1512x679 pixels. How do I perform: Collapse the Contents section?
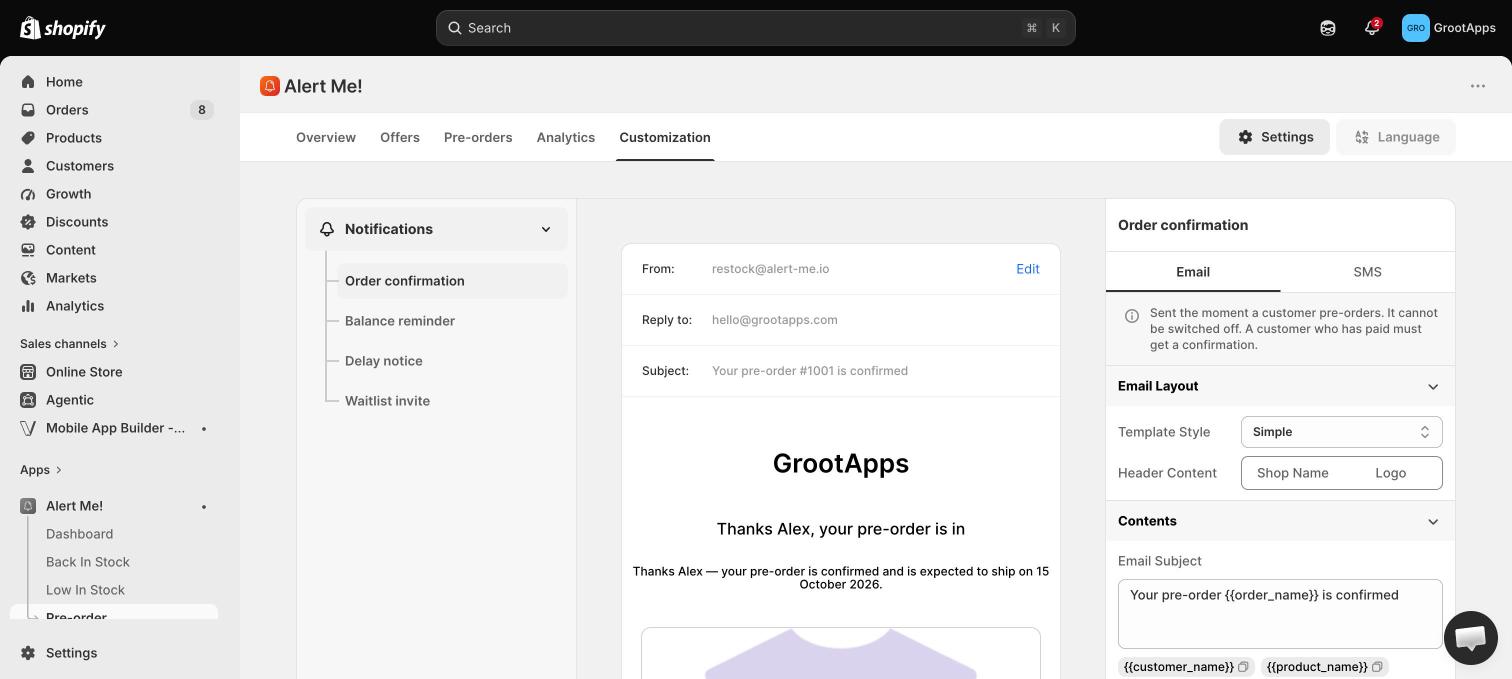(1433, 521)
